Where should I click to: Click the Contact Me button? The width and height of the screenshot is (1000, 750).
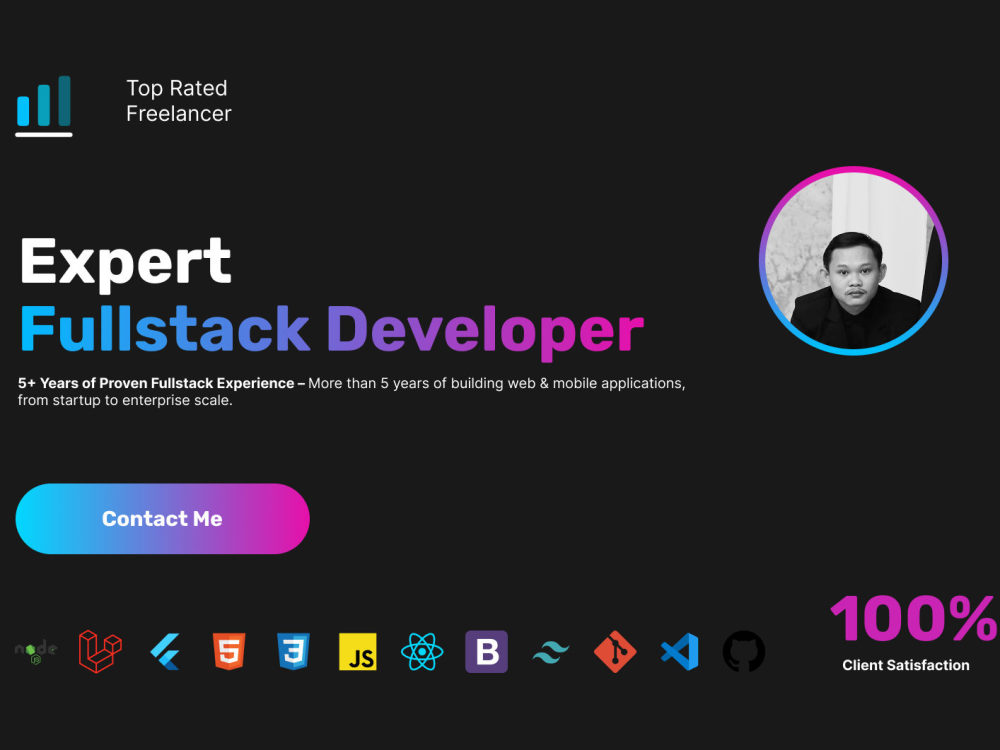click(163, 518)
